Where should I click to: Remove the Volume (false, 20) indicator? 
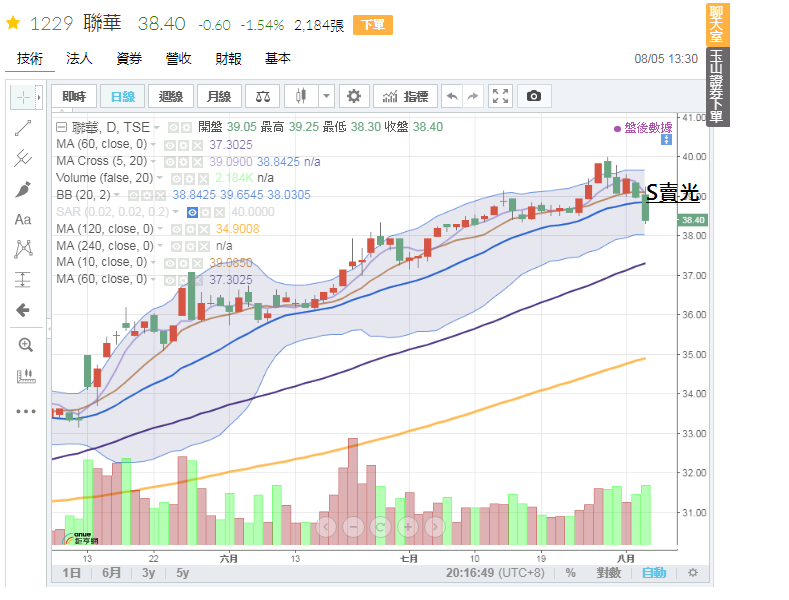[203, 179]
